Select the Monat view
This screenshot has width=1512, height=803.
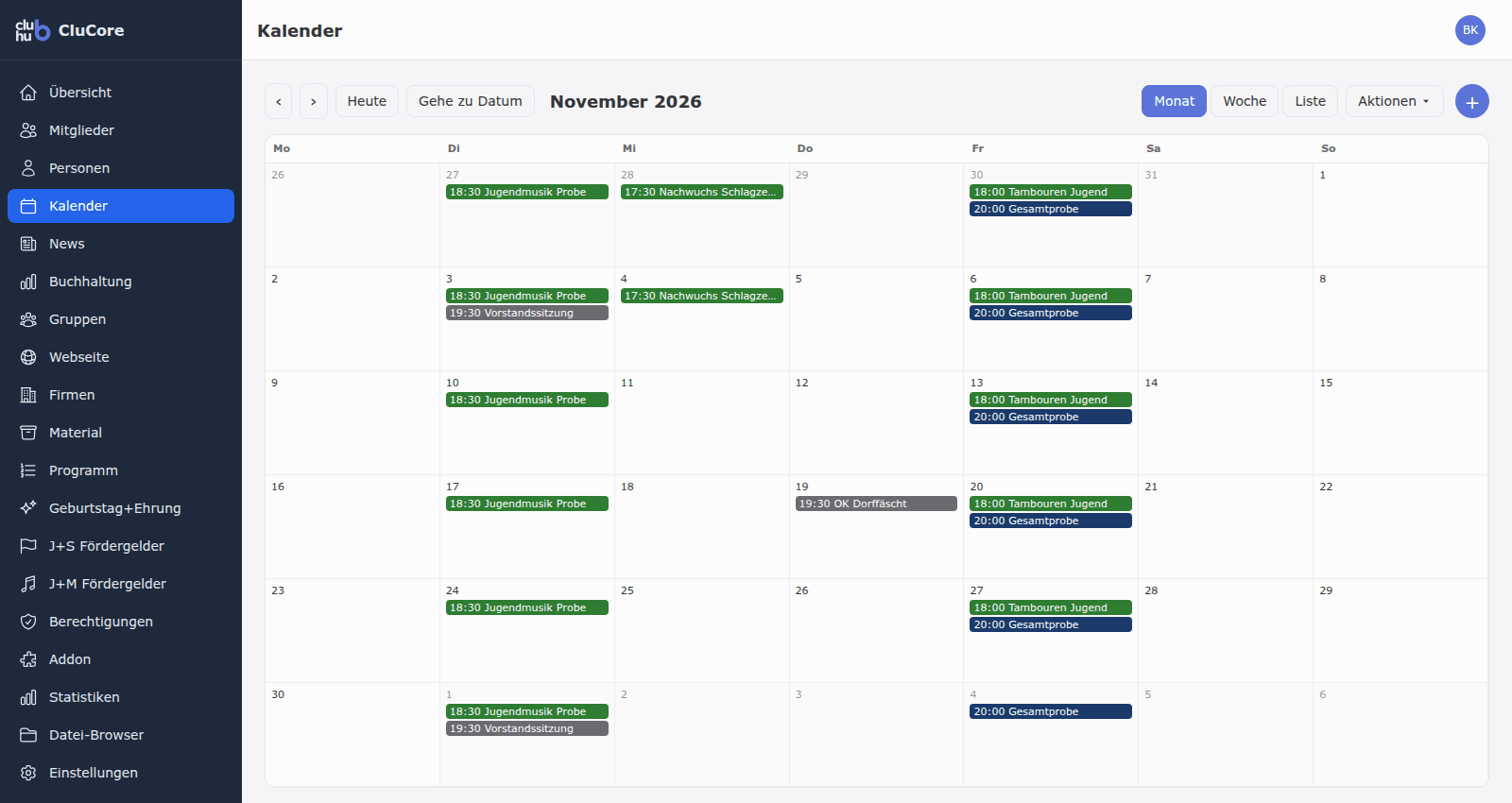[1174, 101]
